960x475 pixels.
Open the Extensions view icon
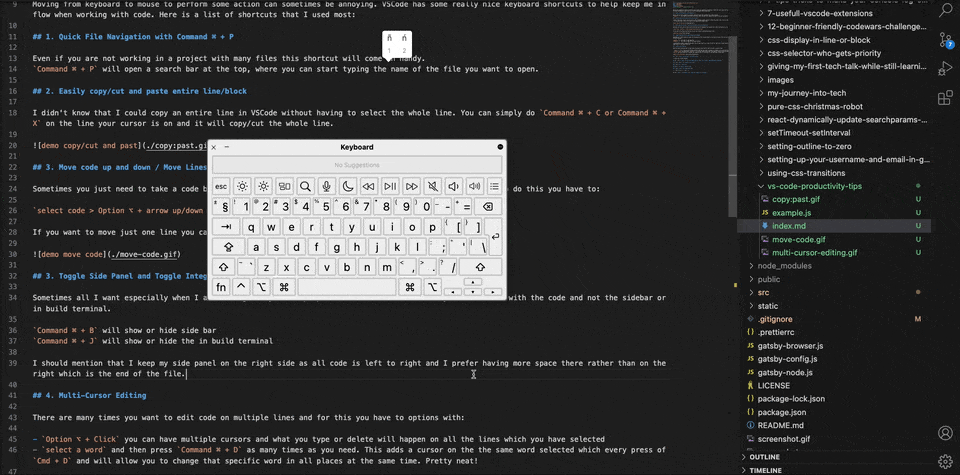pos(945,97)
